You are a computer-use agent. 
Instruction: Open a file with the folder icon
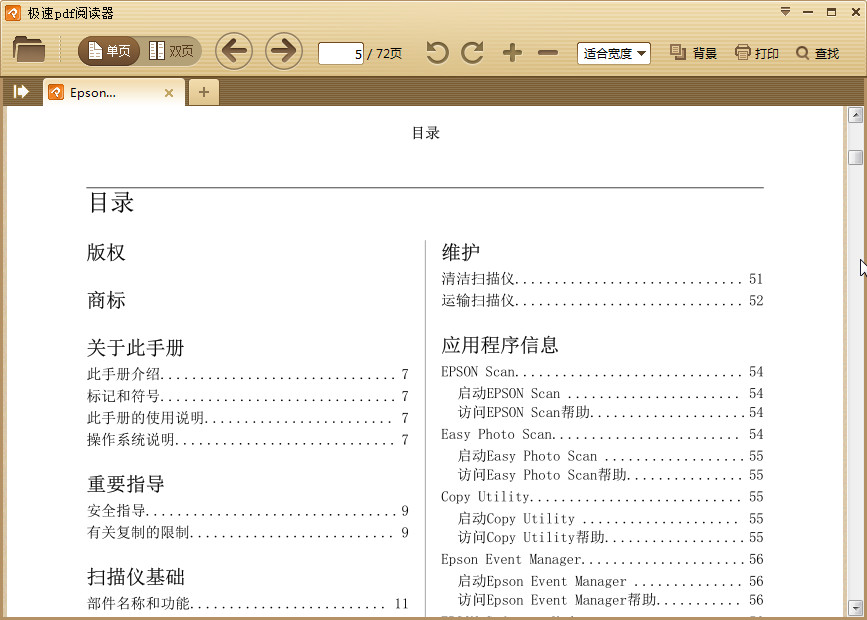29,50
